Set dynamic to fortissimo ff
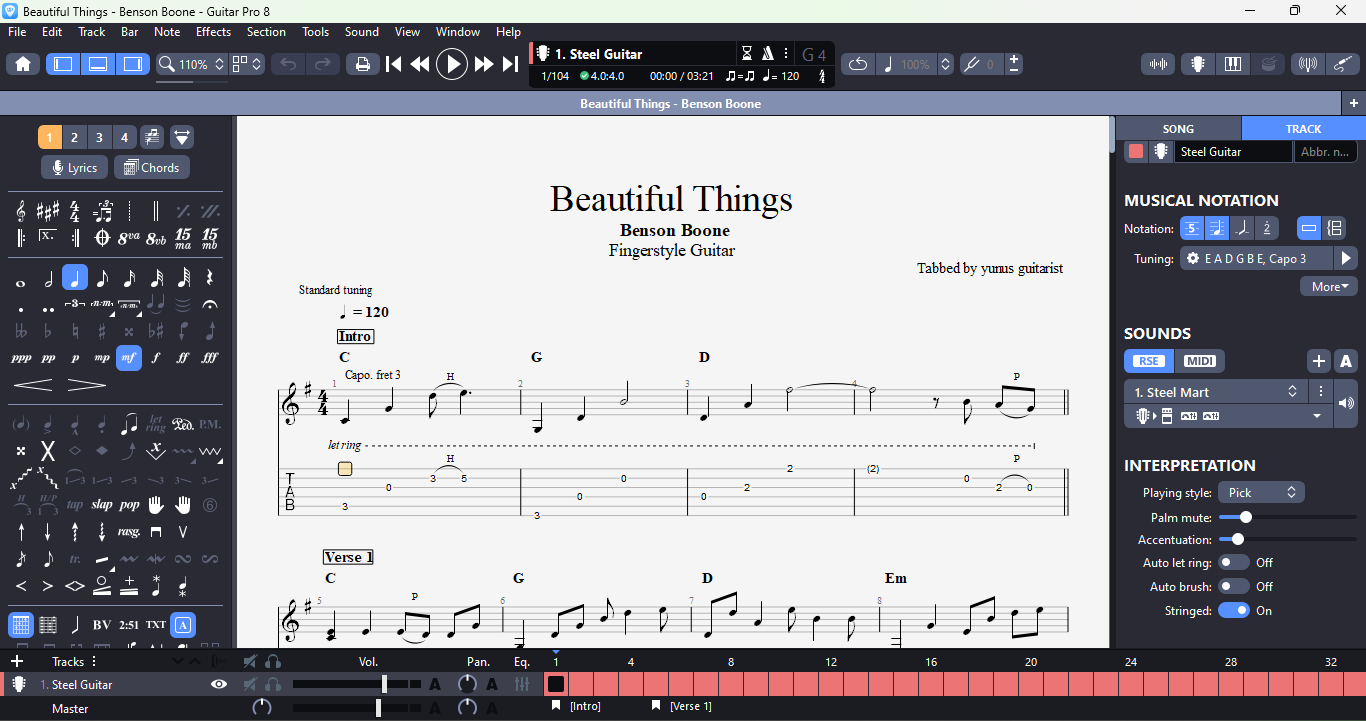Screen dimensions: 1366x721 [183, 357]
